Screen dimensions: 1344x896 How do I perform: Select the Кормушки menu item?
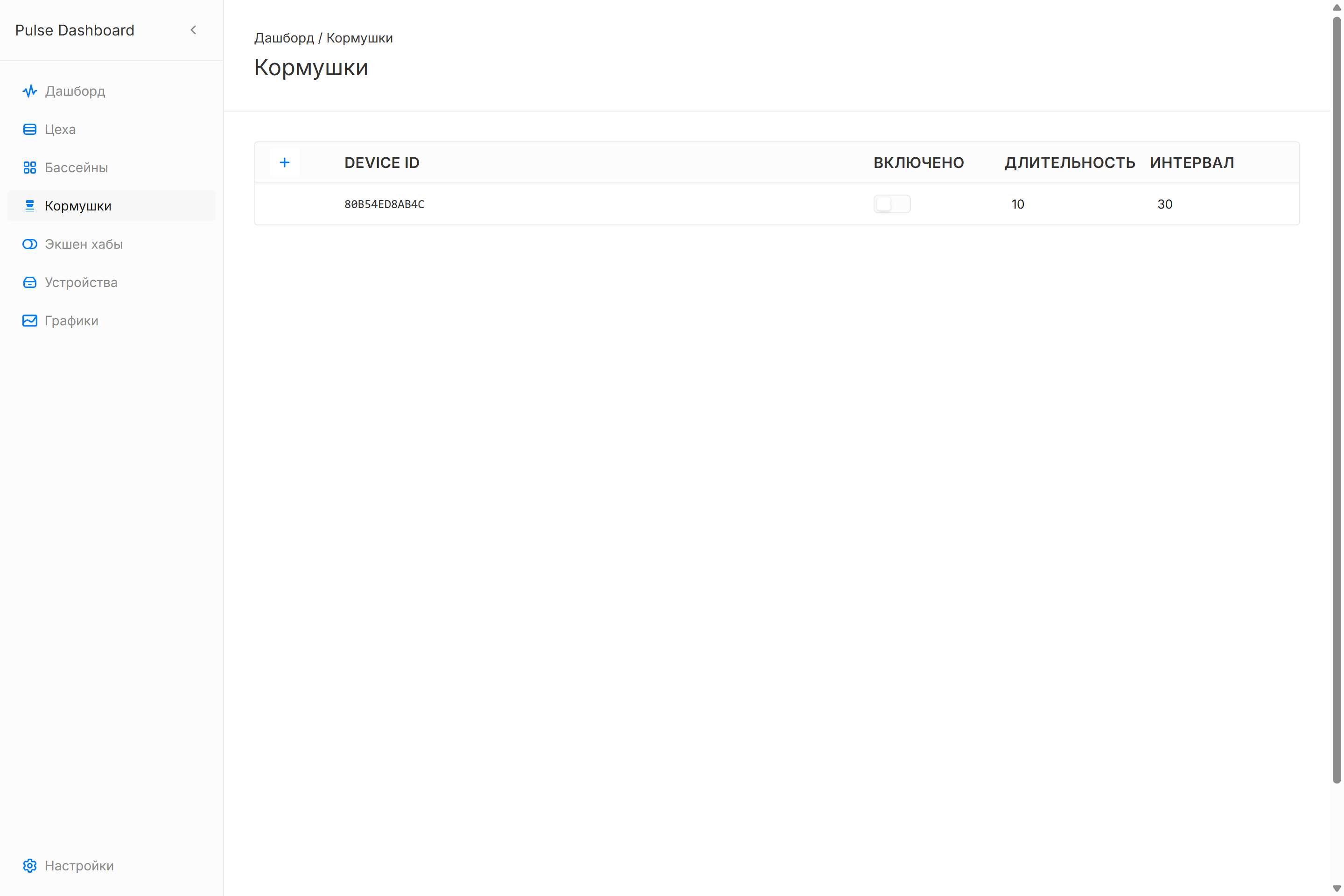(112, 206)
